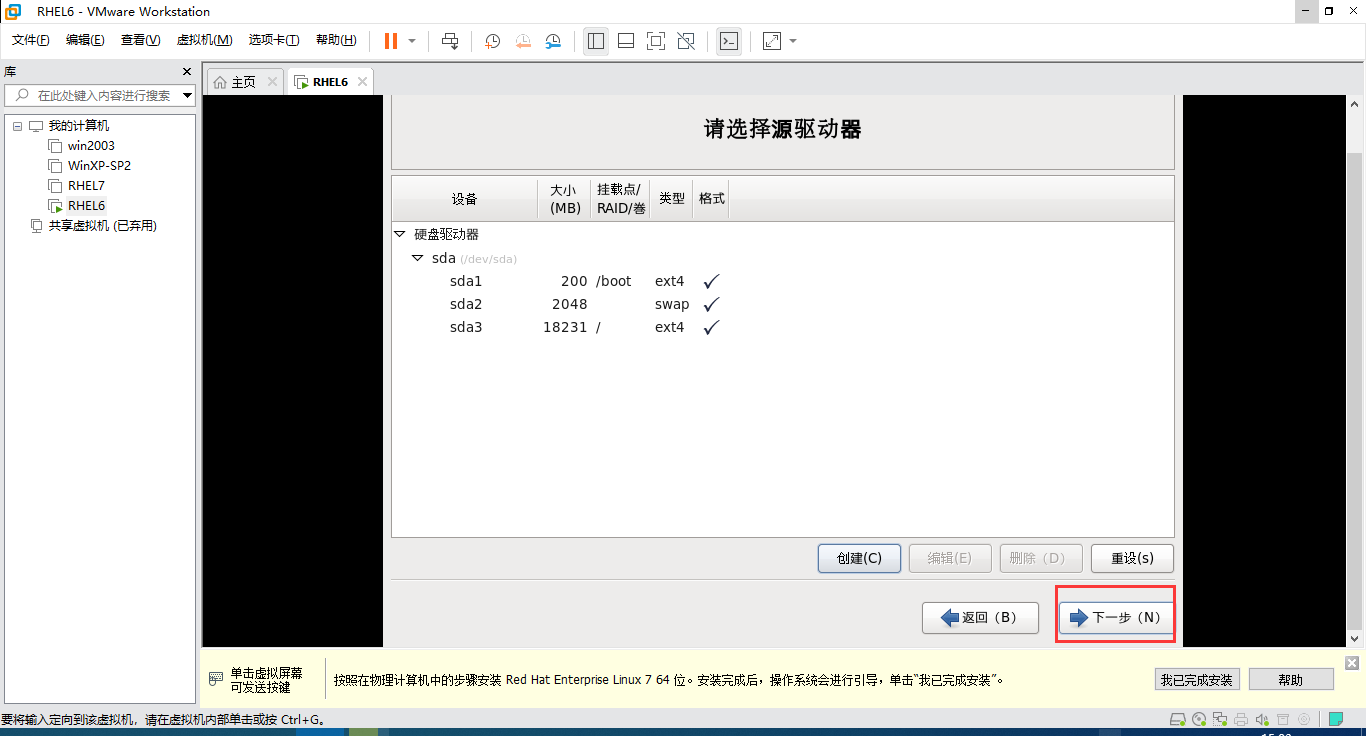The image size is (1366, 736).
Task: Click the revert to snapshot icon
Action: (x=524, y=41)
